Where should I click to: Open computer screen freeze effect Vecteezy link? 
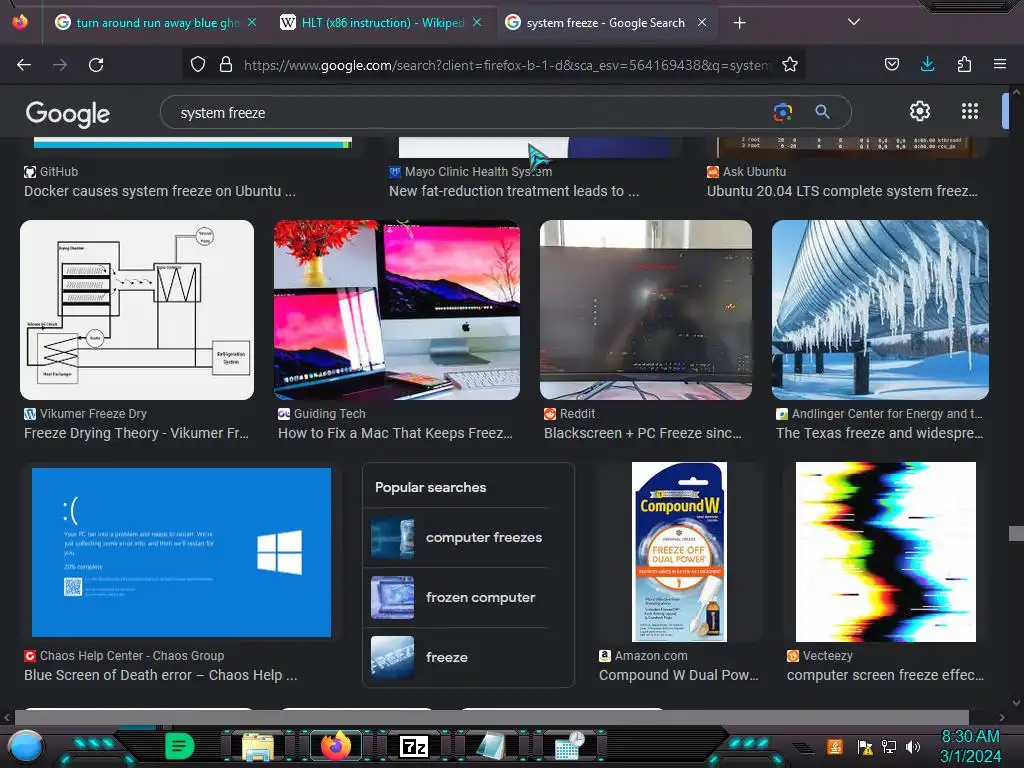tap(886, 675)
